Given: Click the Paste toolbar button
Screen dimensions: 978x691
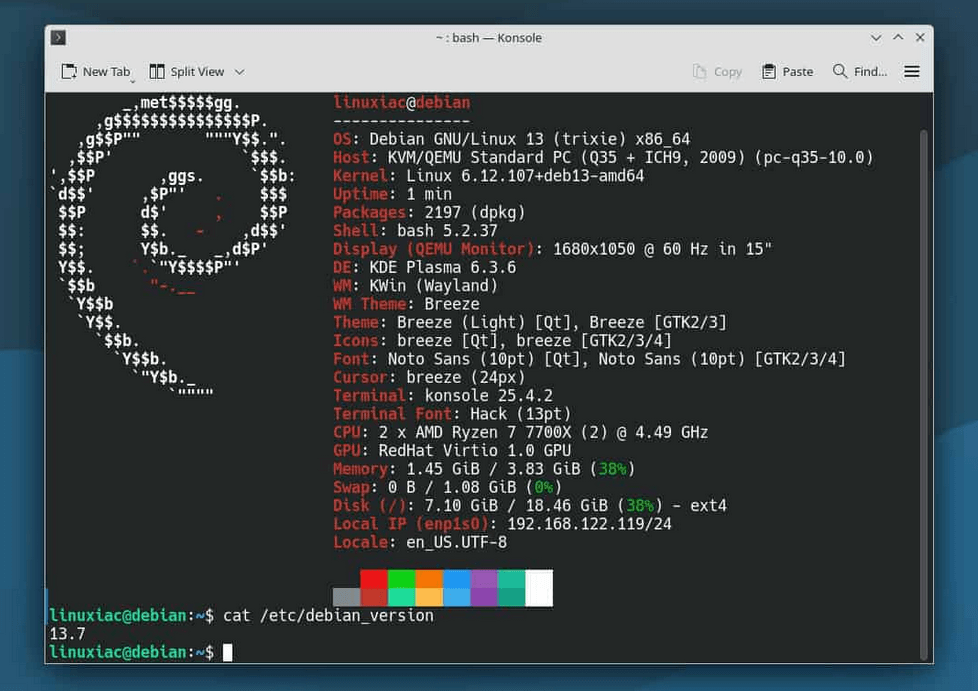Looking at the screenshot, I should pos(788,72).
